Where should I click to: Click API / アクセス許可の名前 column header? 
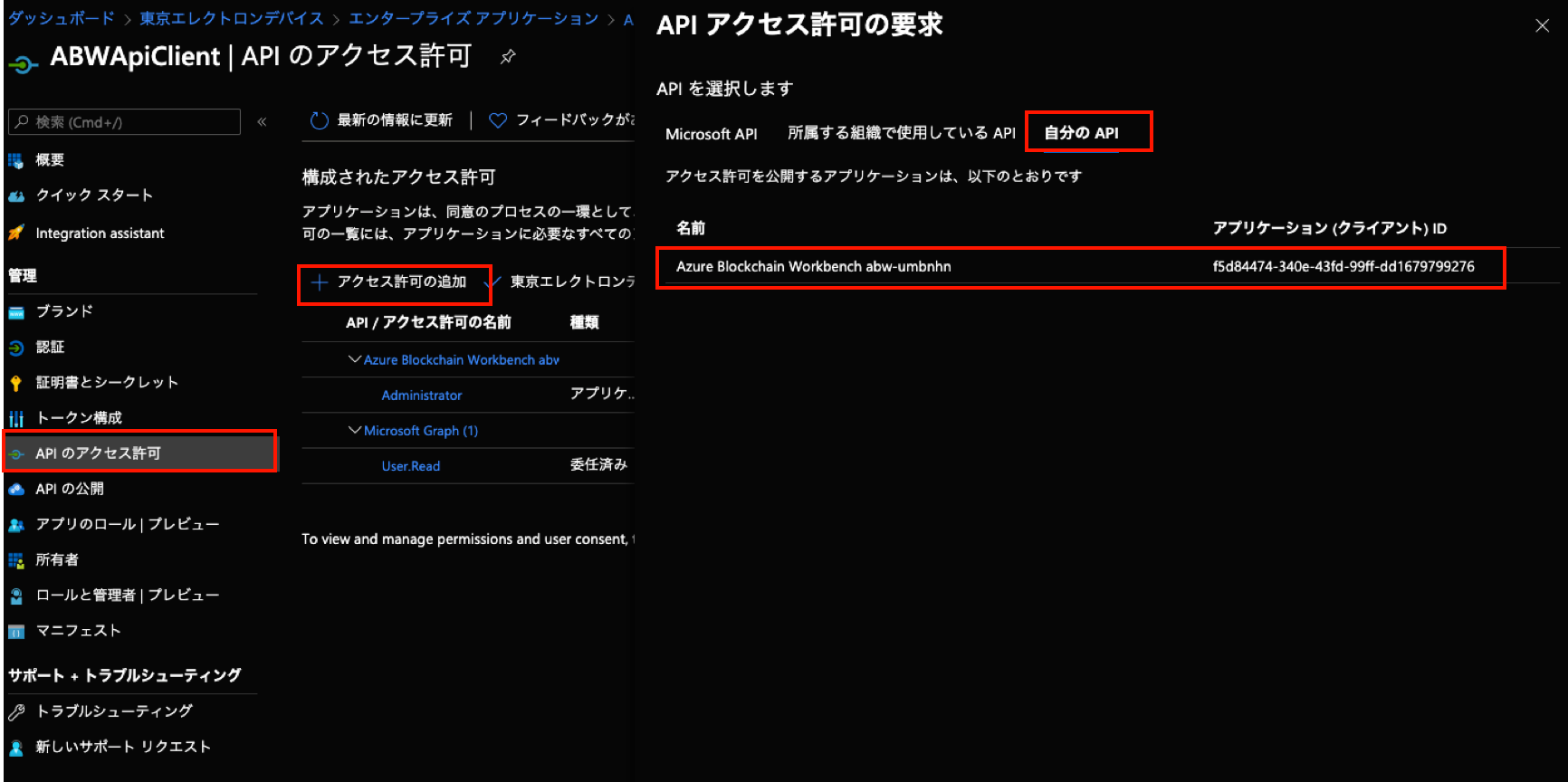428,322
